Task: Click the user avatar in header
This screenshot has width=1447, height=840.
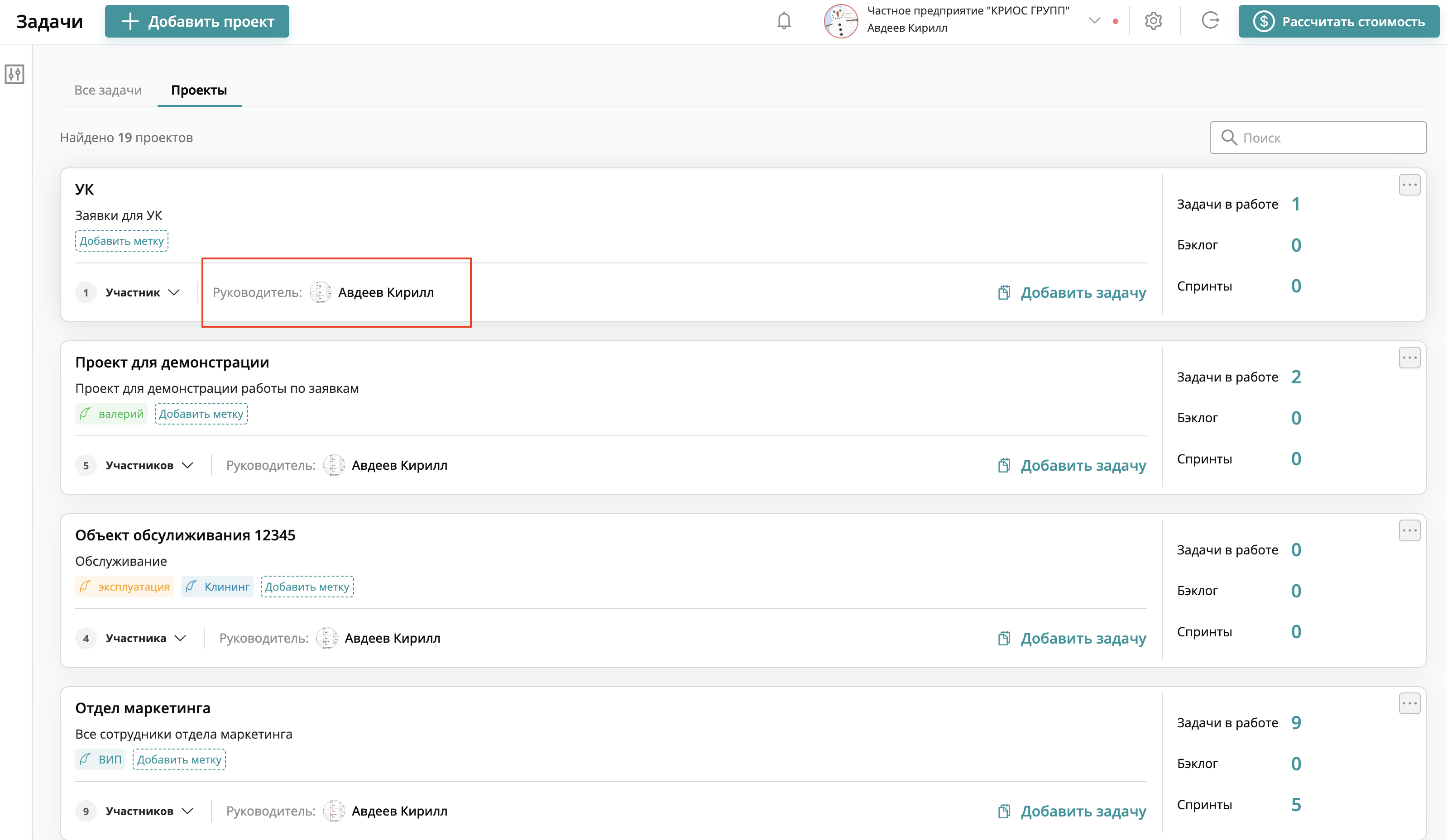Action: 841,21
